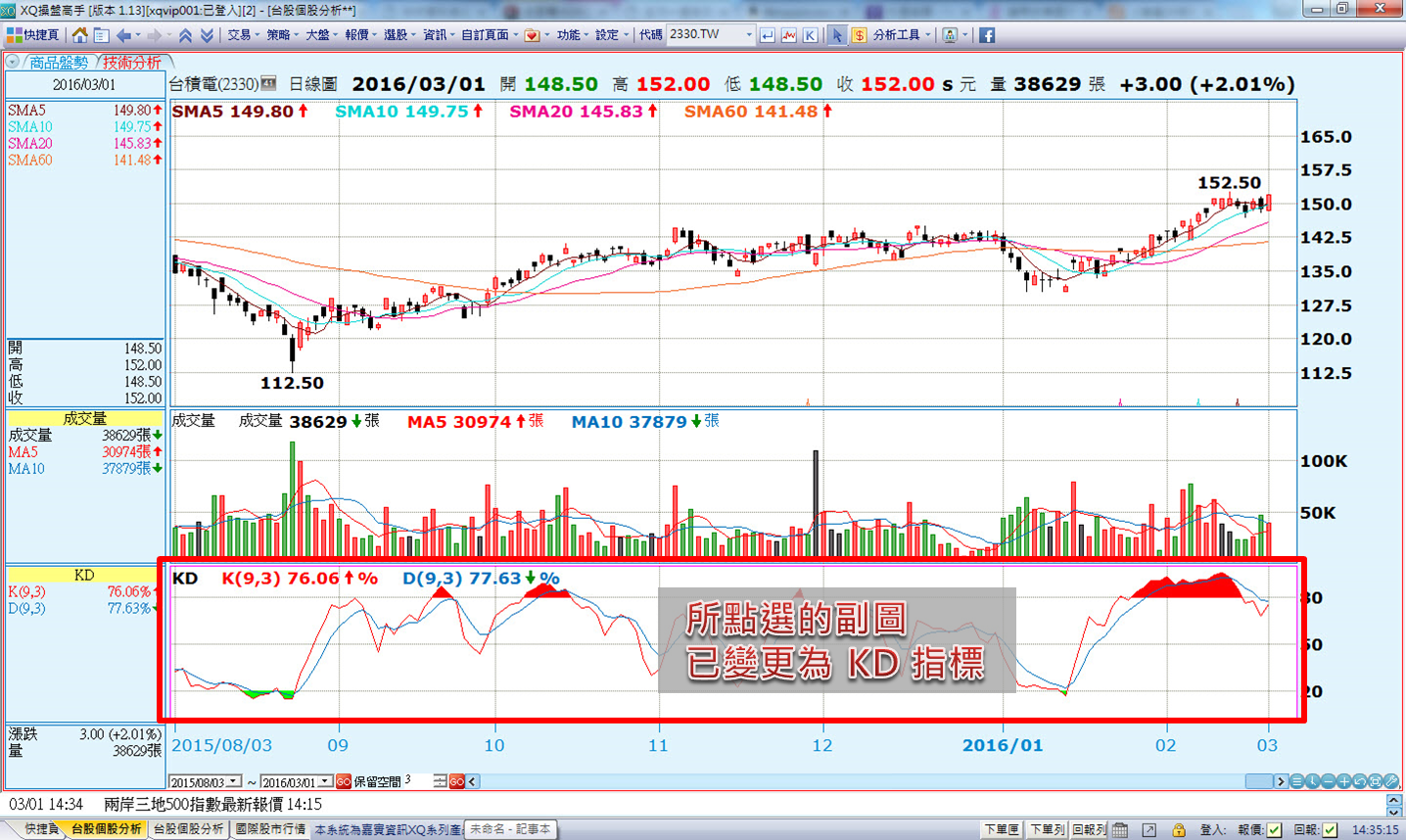Click the clock period round icon

point(1312,781)
